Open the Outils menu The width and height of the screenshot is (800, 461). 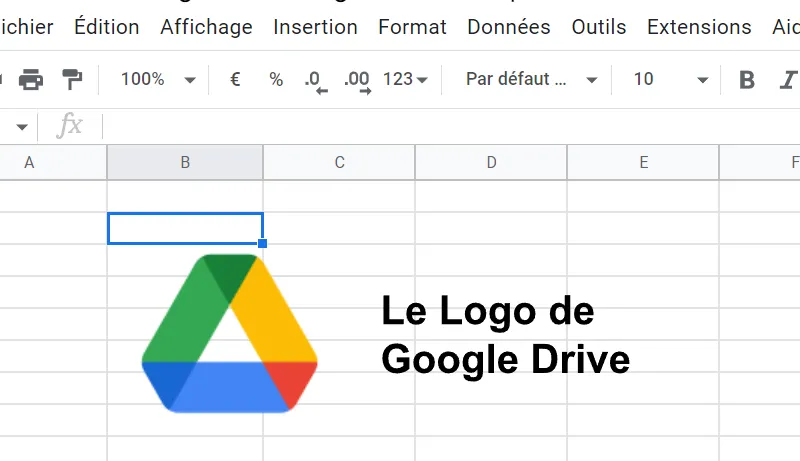pyautogui.click(x=598, y=27)
